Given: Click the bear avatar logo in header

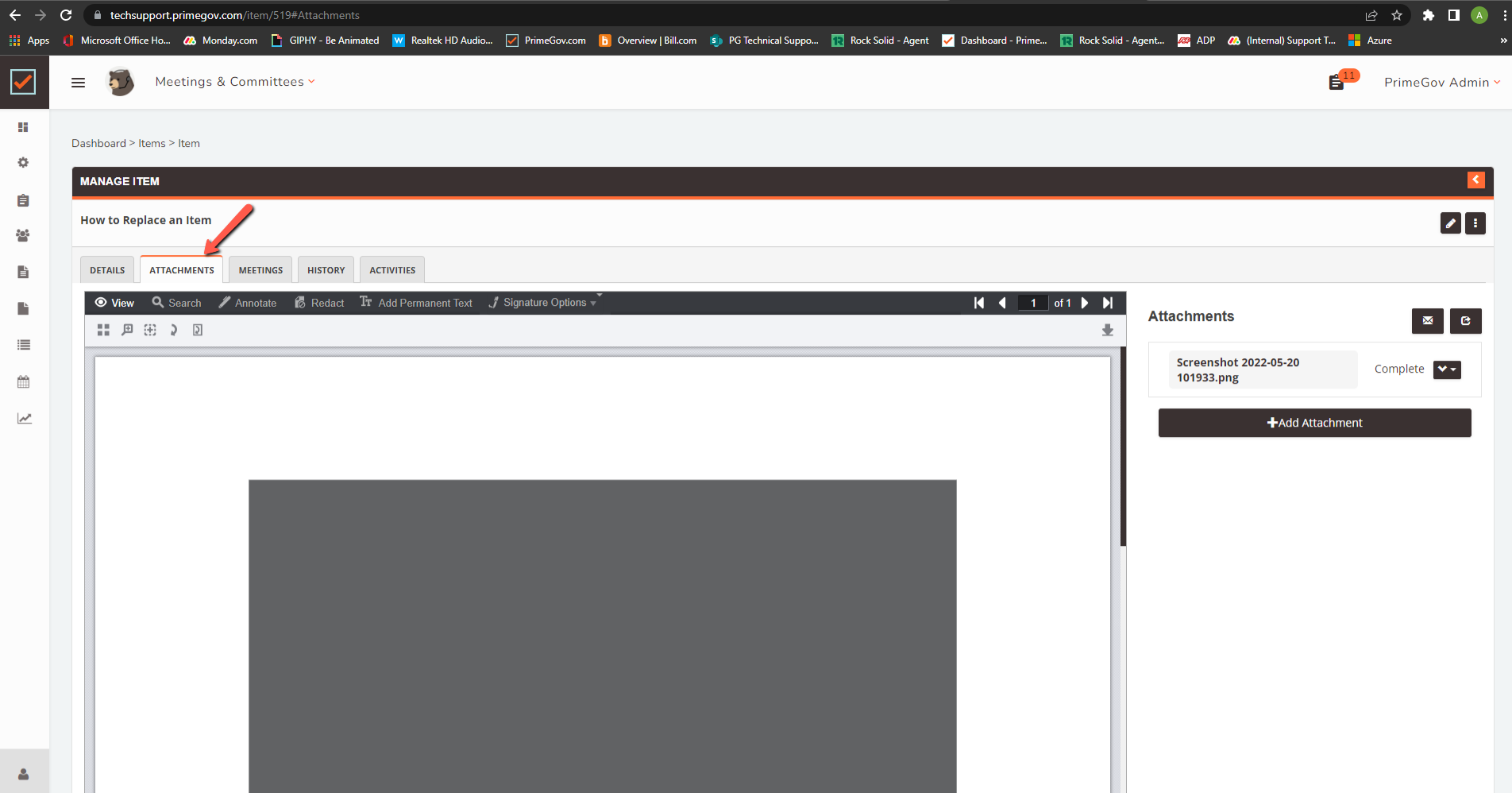Looking at the screenshot, I should (121, 82).
